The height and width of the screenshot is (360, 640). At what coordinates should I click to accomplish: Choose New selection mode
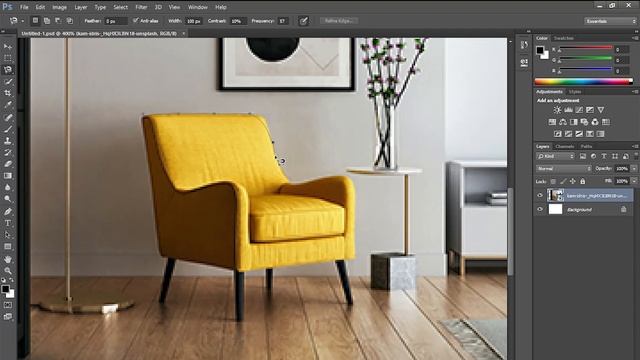(x=36, y=20)
